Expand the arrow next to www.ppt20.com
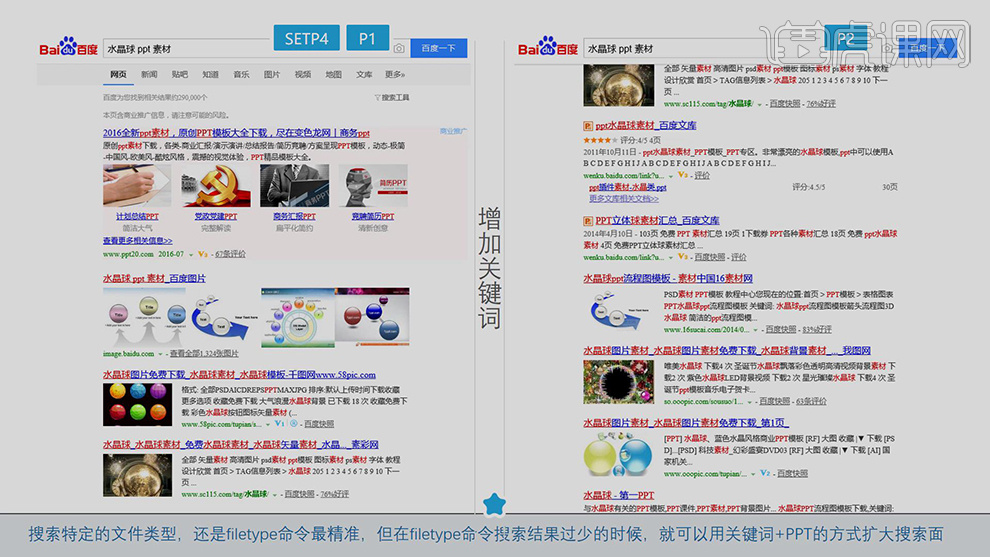The image size is (990, 557). point(191,255)
